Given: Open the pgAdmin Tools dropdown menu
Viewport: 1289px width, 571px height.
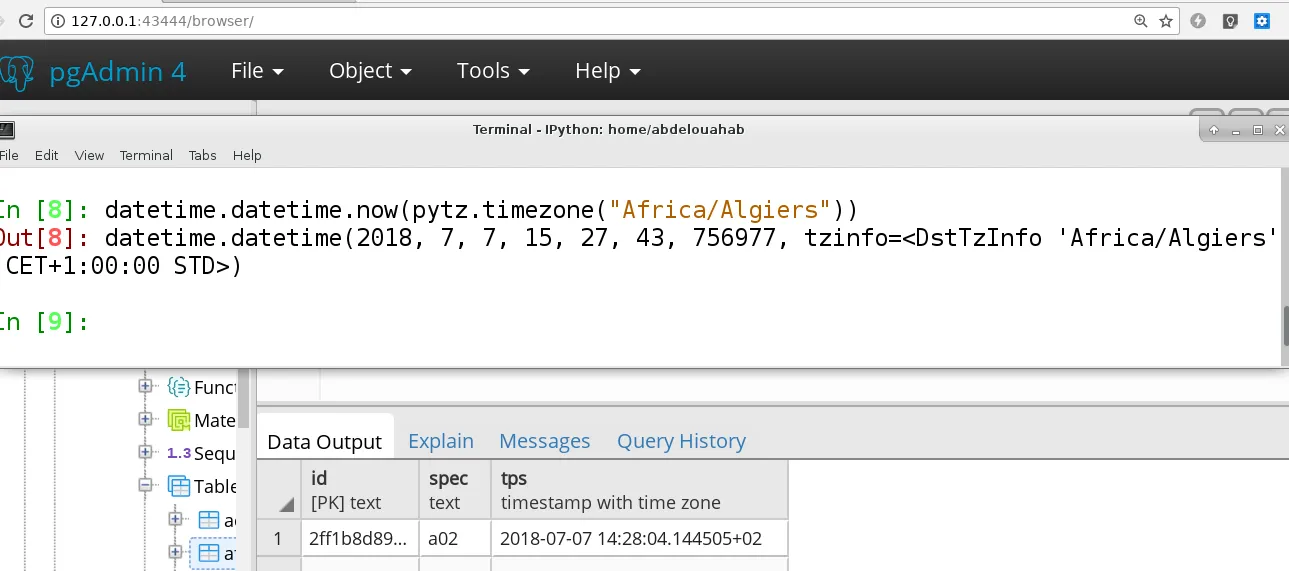Looking at the screenshot, I should (493, 71).
